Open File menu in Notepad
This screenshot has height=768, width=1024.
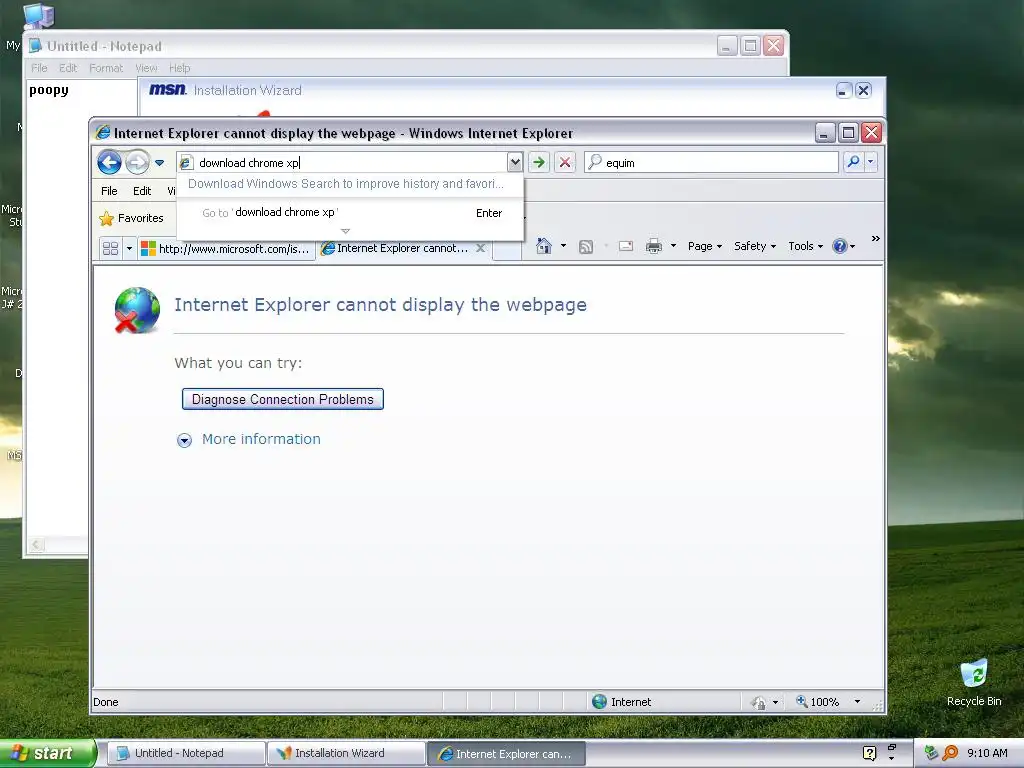coord(39,68)
